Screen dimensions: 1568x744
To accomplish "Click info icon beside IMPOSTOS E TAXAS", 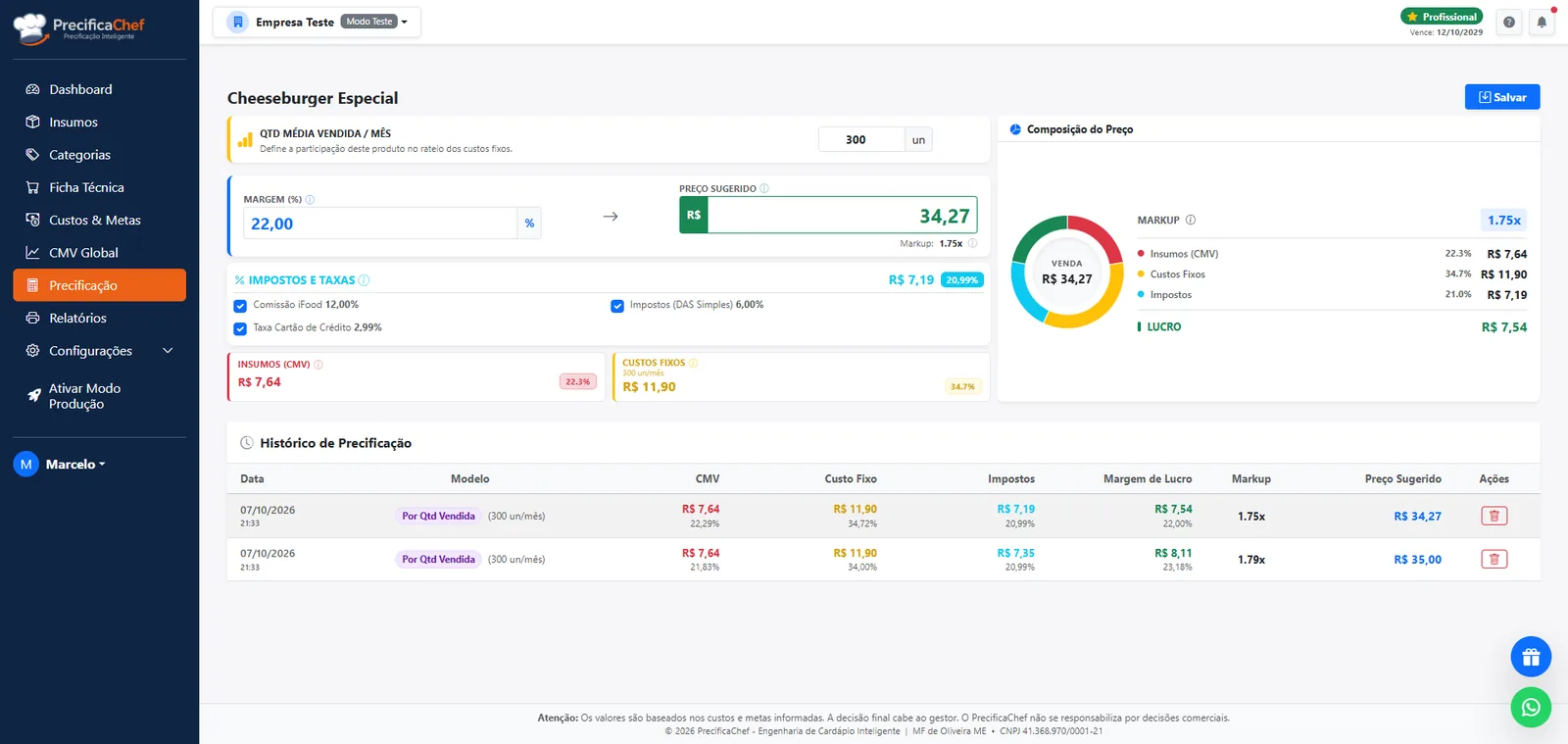I will pyautogui.click(x=364, y=280).
